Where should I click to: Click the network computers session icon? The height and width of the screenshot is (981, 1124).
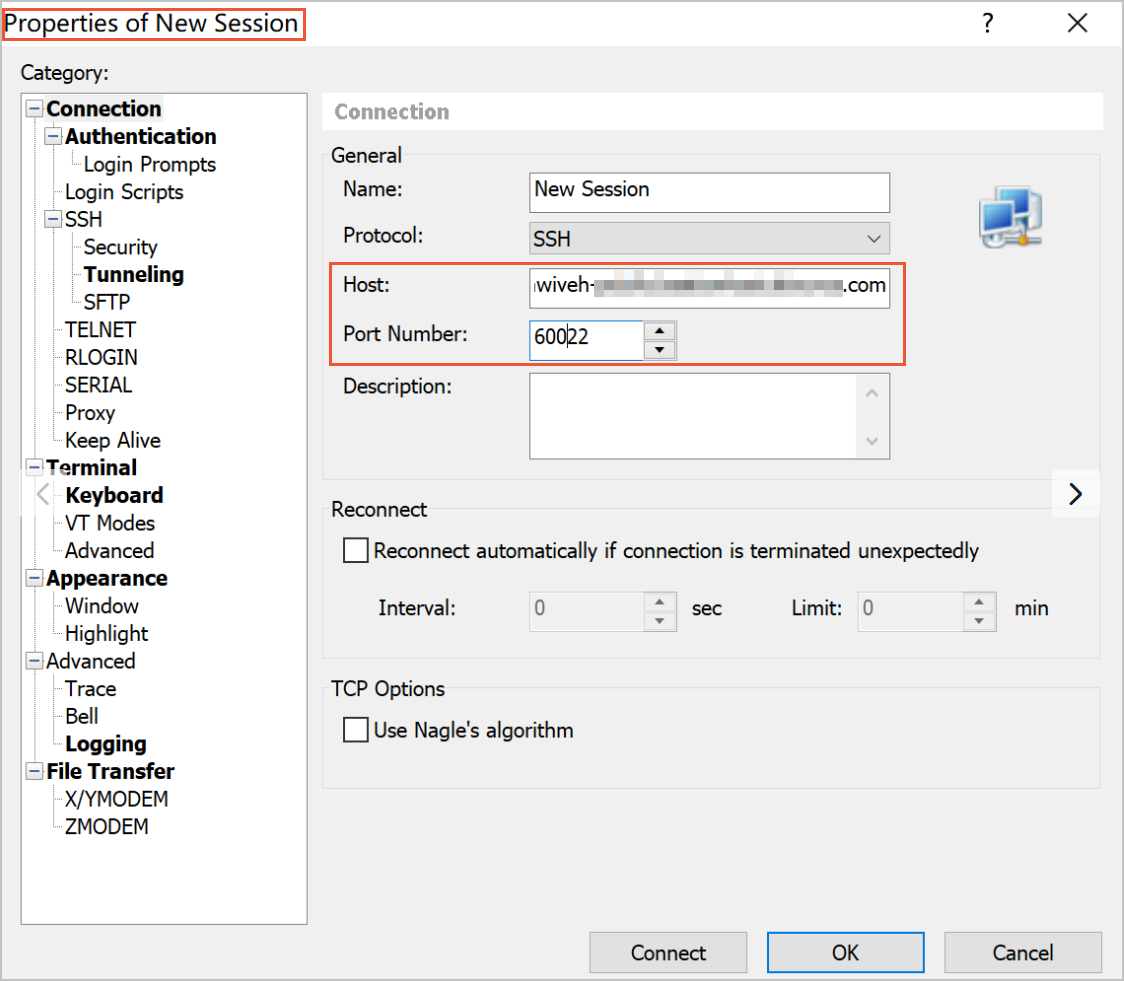tap(1010, 217)
